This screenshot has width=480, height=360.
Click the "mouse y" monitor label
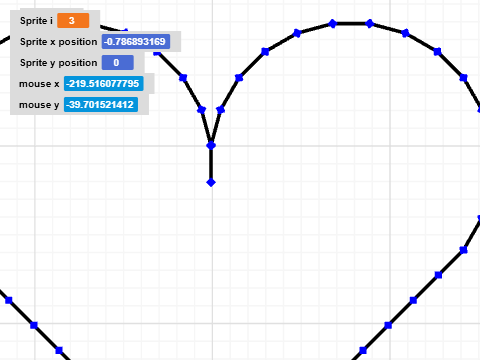click(x=39, y=105)
